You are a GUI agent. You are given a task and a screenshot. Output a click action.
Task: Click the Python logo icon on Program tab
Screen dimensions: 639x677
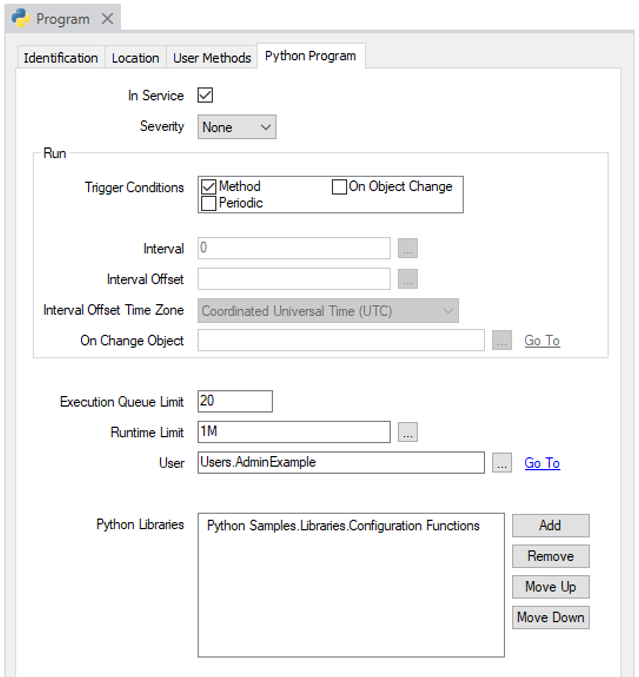pos(20,19)
